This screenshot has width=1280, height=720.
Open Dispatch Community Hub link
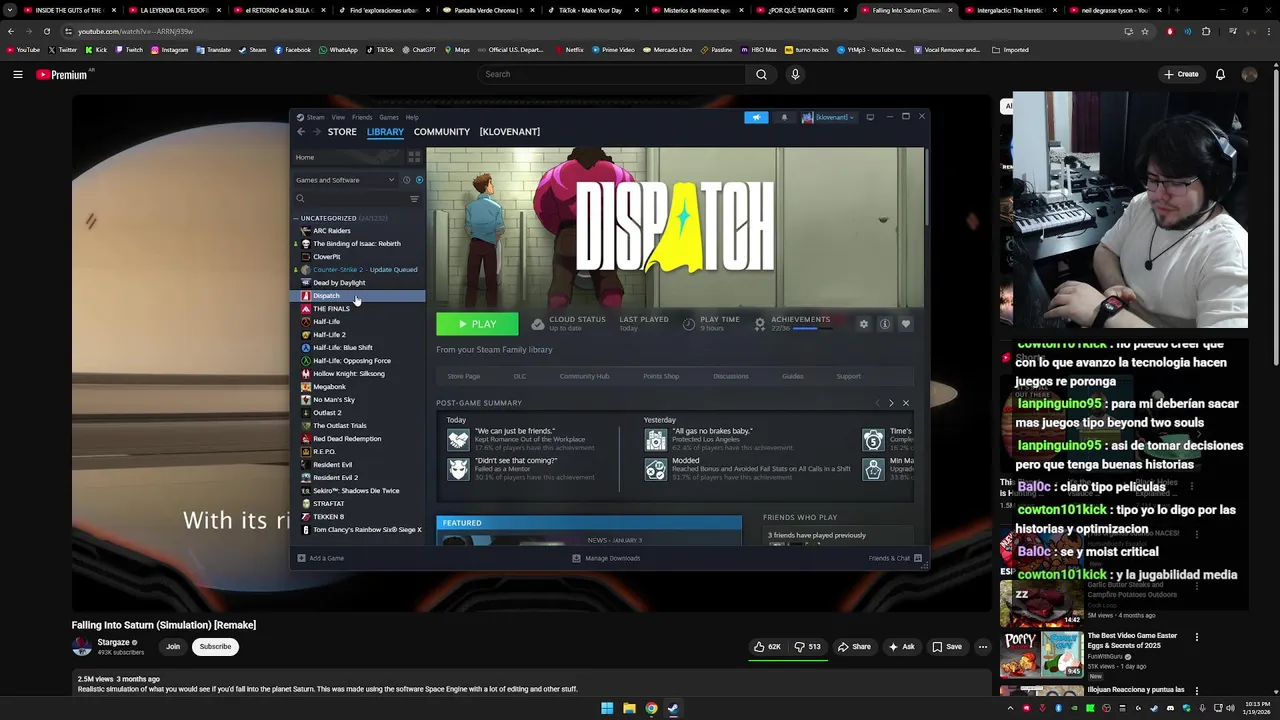click(584, 376)
